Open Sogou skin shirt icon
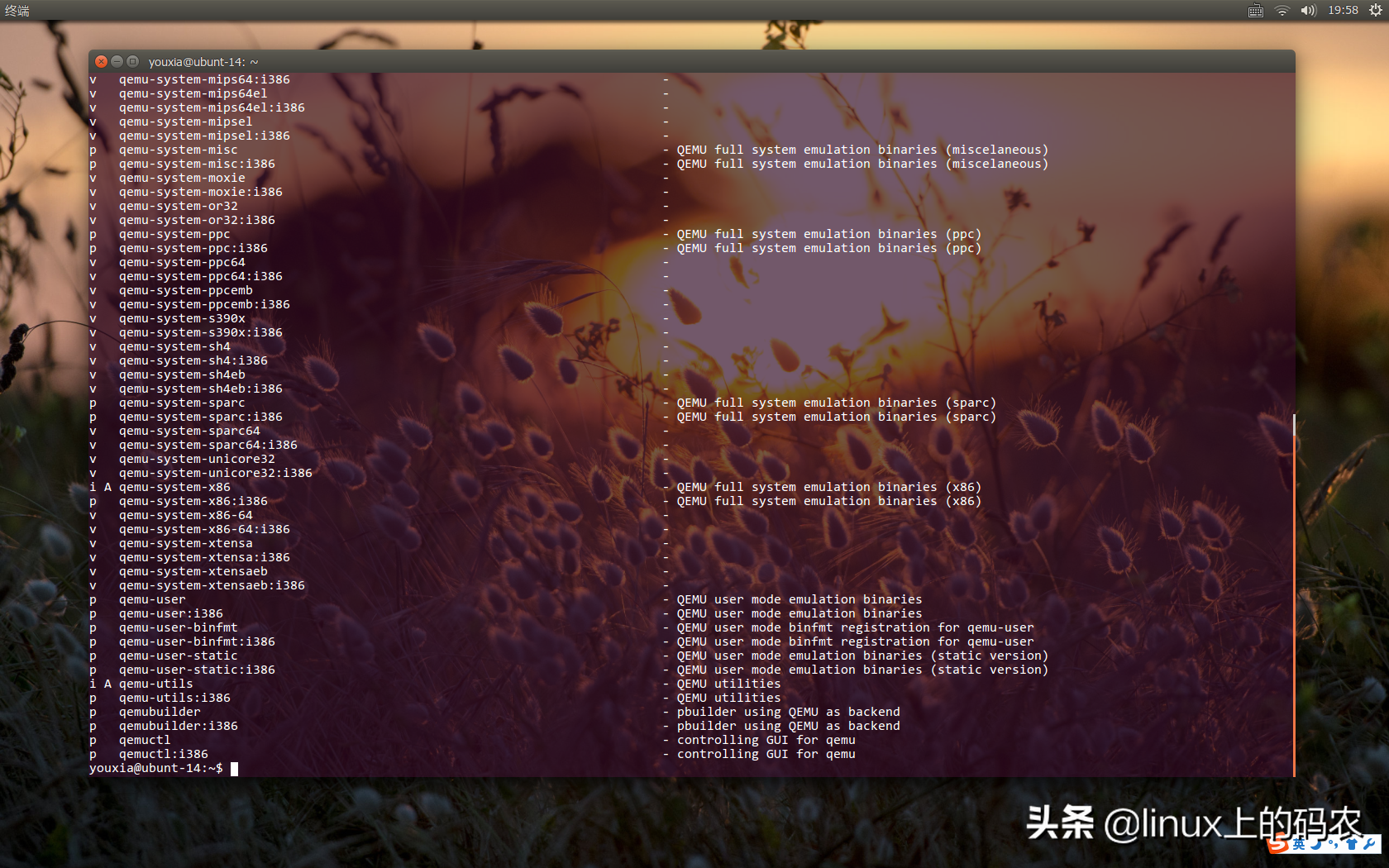Image resolution: width=1389 pixels, height=868 pixels. click(x=1352, y=844)
